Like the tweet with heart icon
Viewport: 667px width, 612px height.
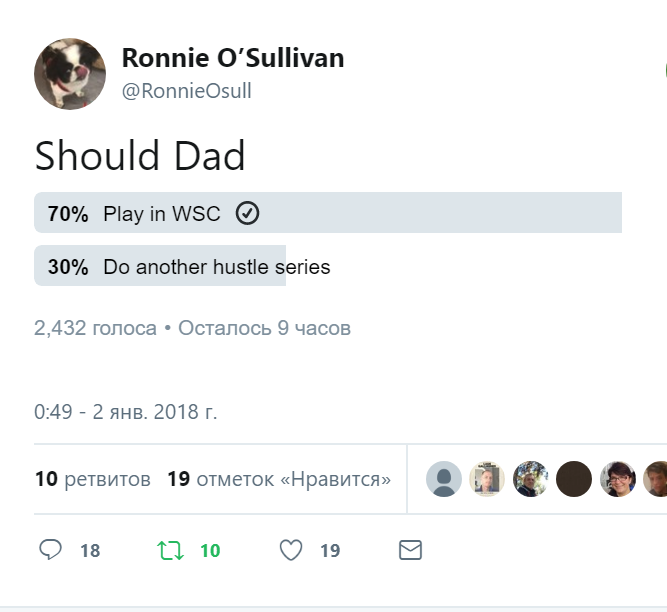coord(291,550)
